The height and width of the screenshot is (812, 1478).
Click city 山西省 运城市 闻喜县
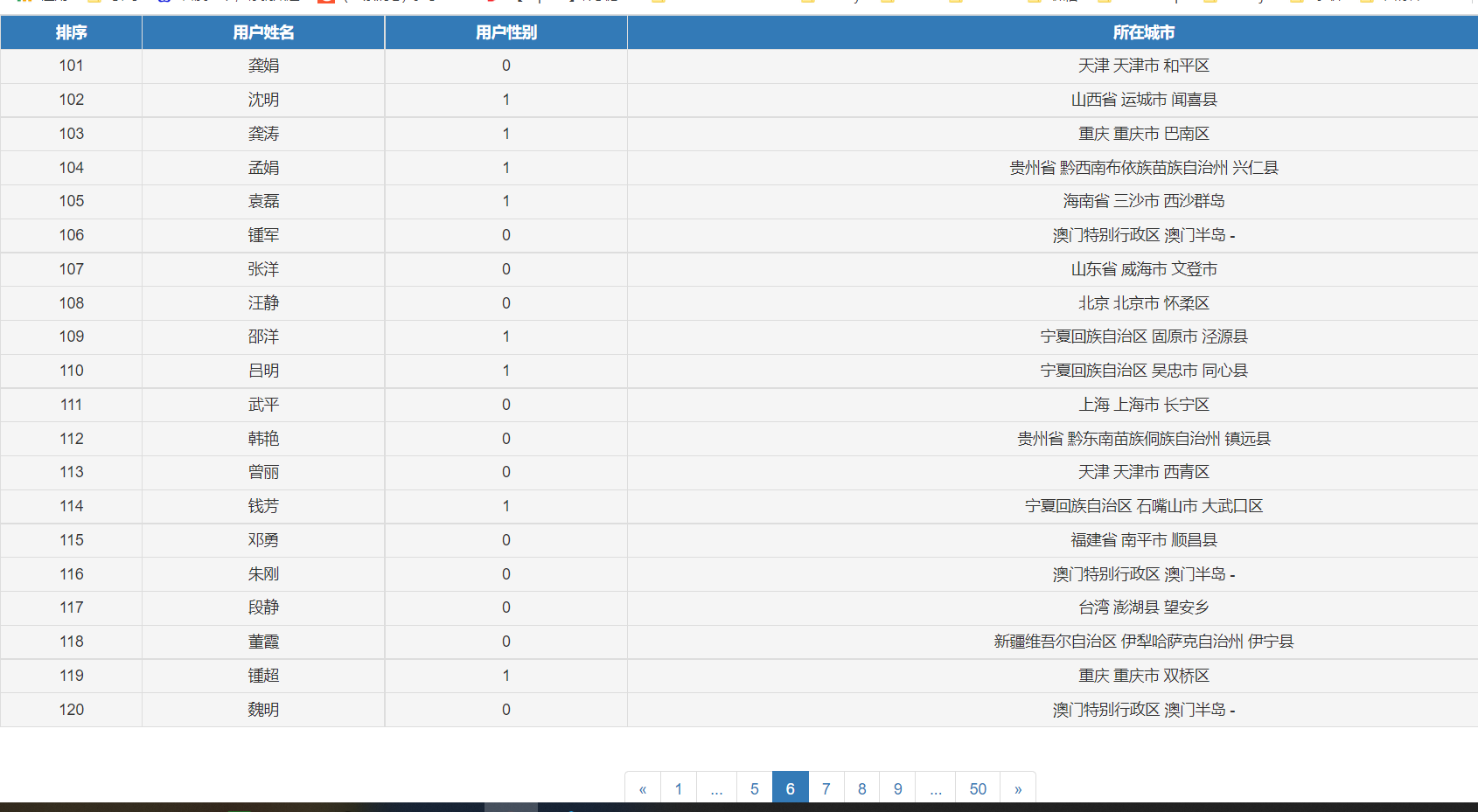click(1144, 100)
